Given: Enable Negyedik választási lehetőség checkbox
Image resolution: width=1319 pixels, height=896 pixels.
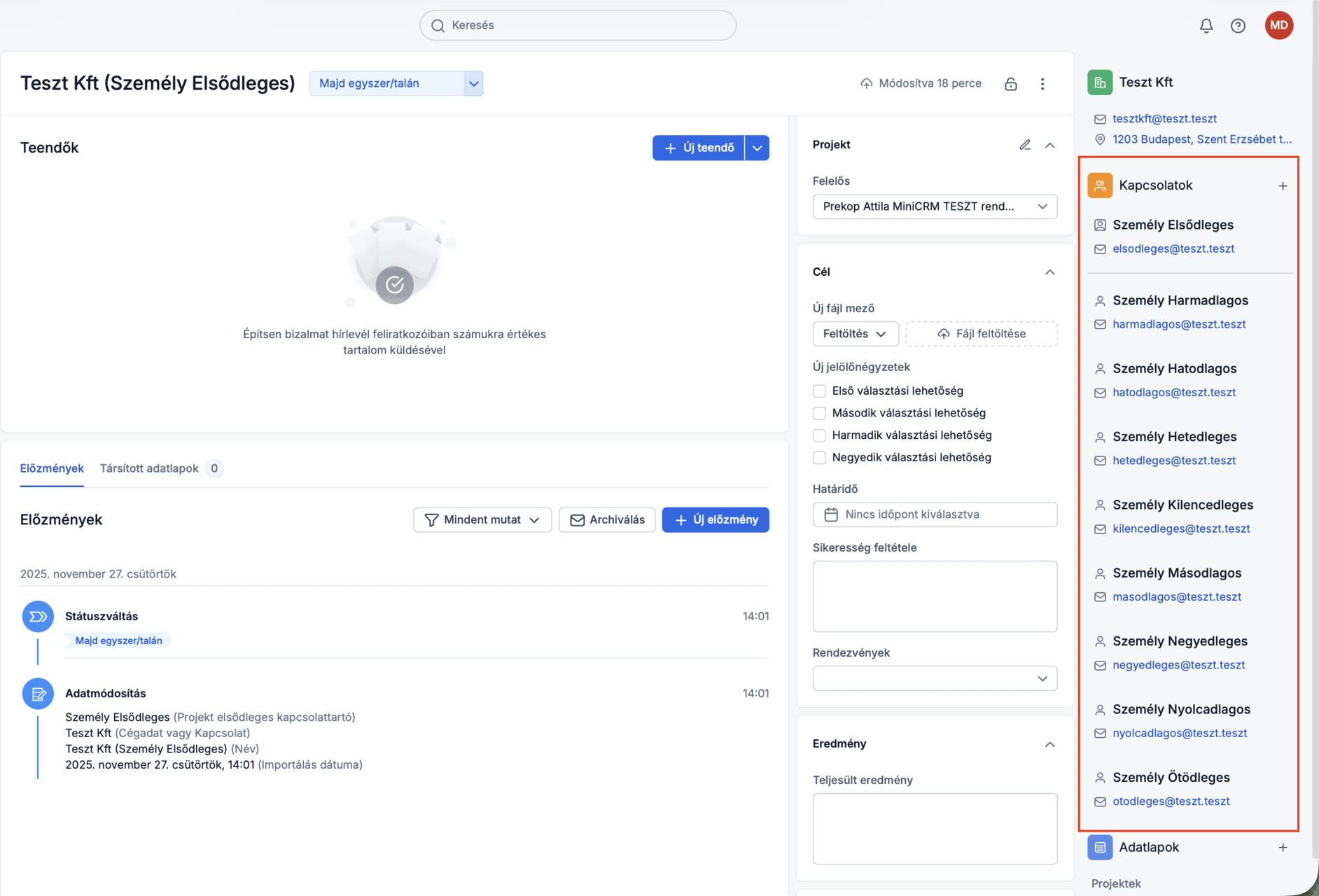Looking at the screenshot, I should (x=819, y=458).
